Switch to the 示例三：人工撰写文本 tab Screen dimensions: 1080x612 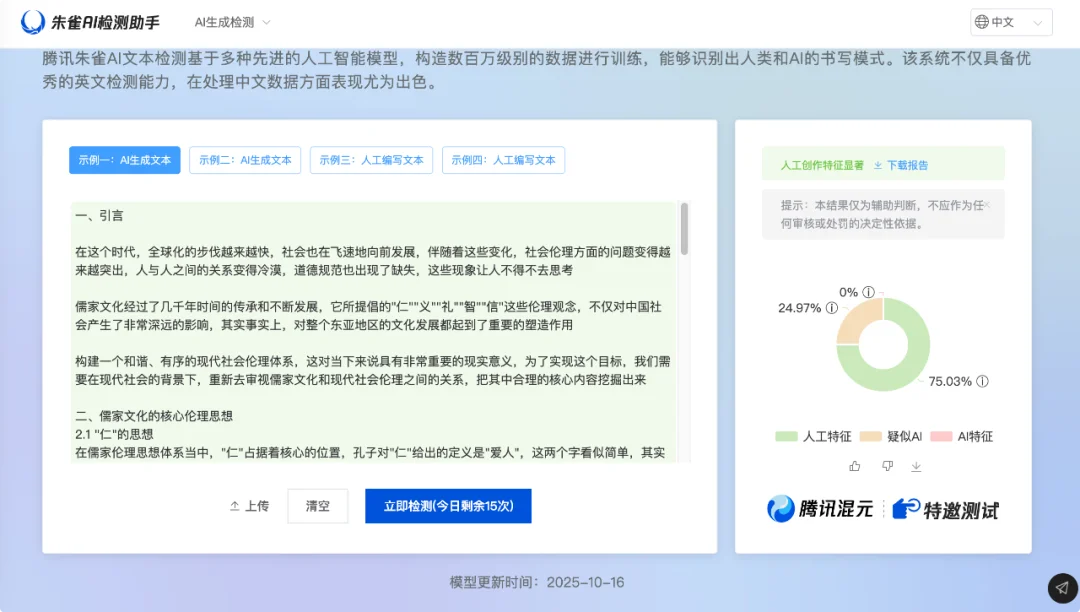tap(371, 160)
